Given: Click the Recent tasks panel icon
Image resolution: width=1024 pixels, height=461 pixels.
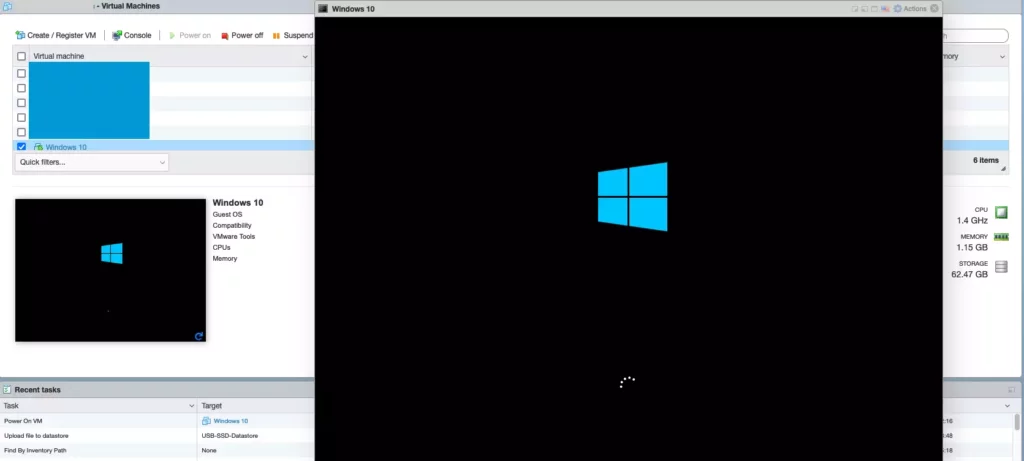Looking at the screenshot, I should coord(7,390).
